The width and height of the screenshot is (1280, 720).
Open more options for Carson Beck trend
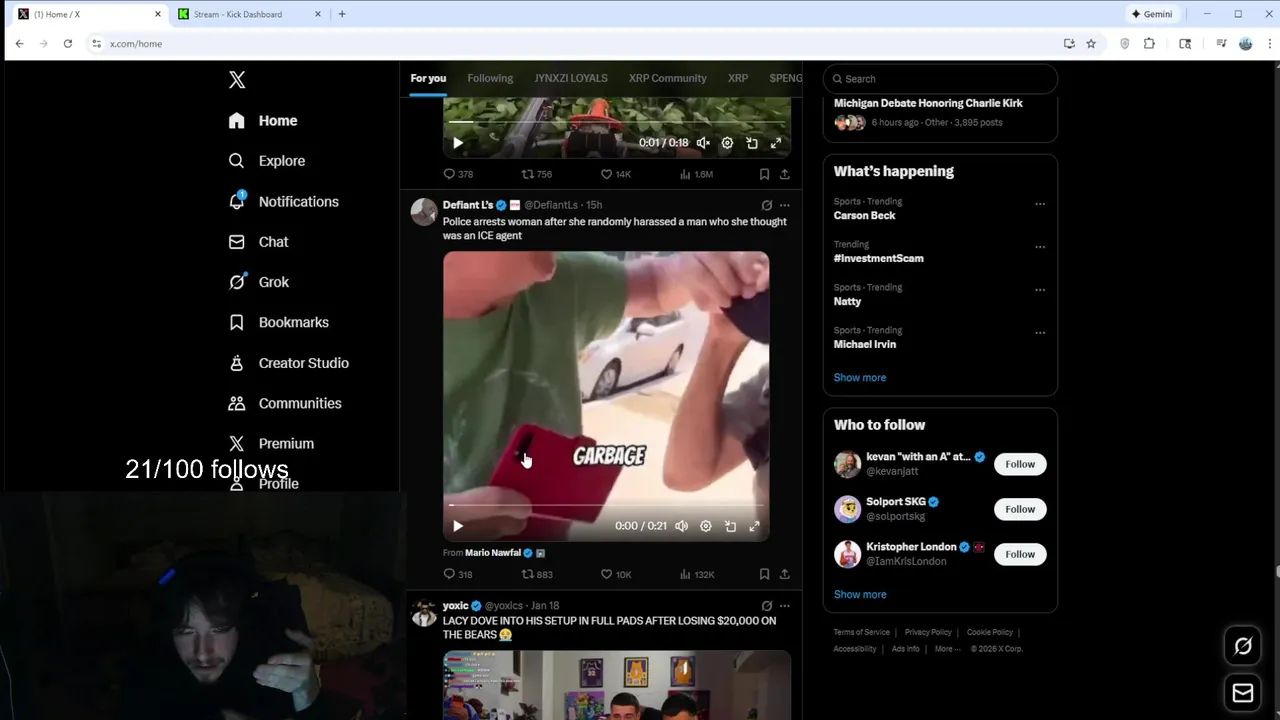coord(1040,204)
